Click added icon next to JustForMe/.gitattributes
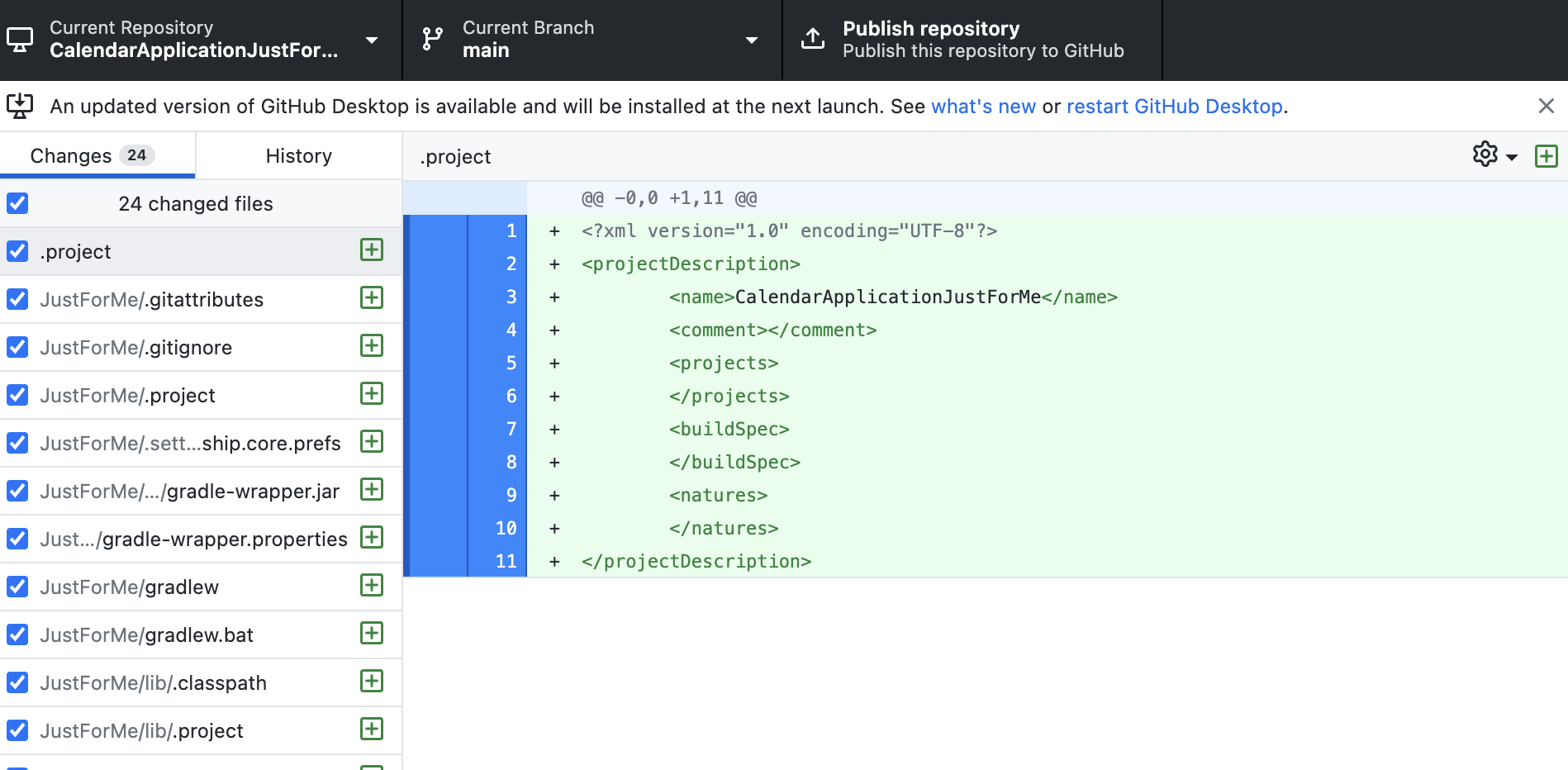 (372, 297)
